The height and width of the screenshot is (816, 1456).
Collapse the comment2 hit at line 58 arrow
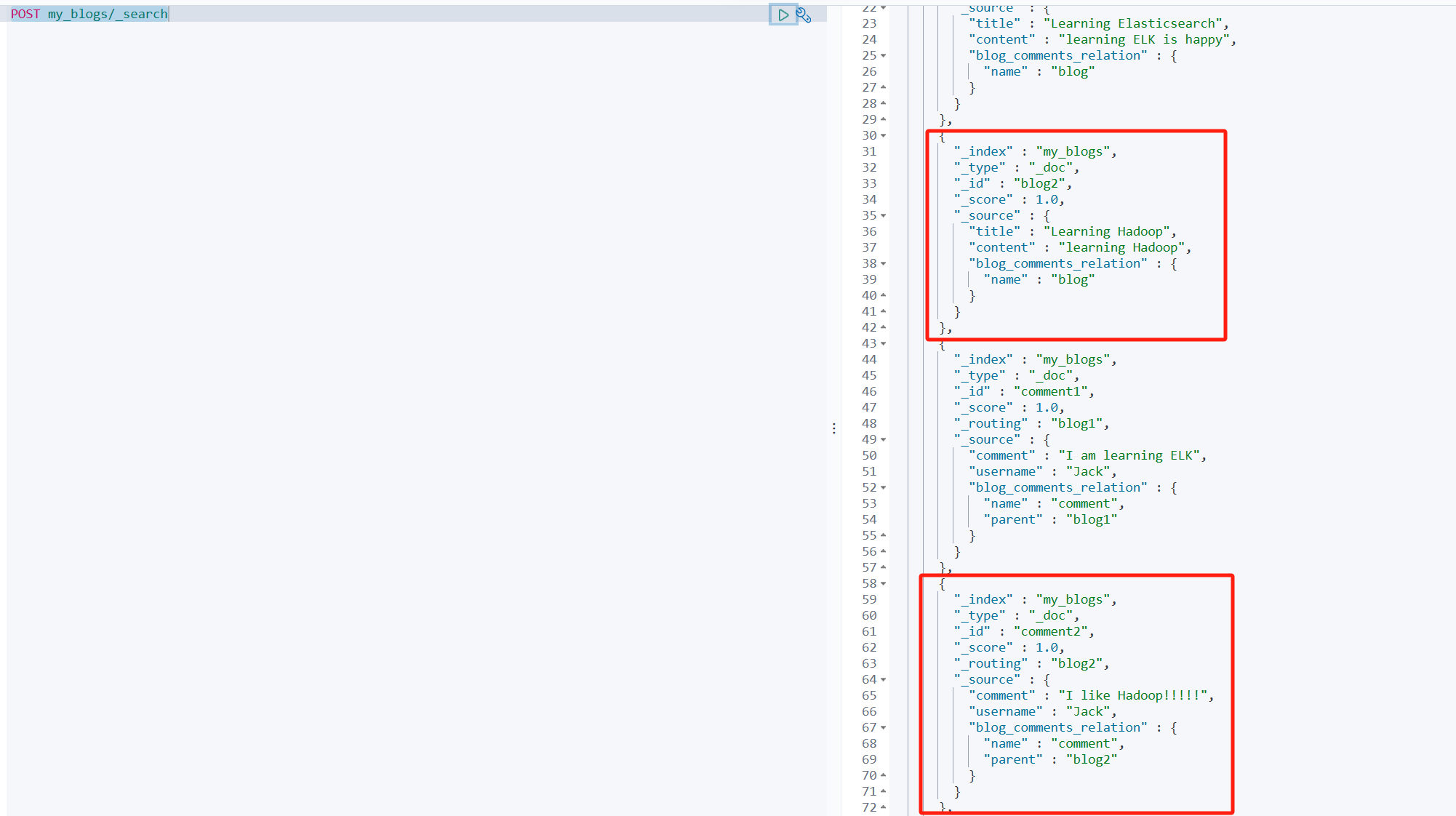pos(884,583)
